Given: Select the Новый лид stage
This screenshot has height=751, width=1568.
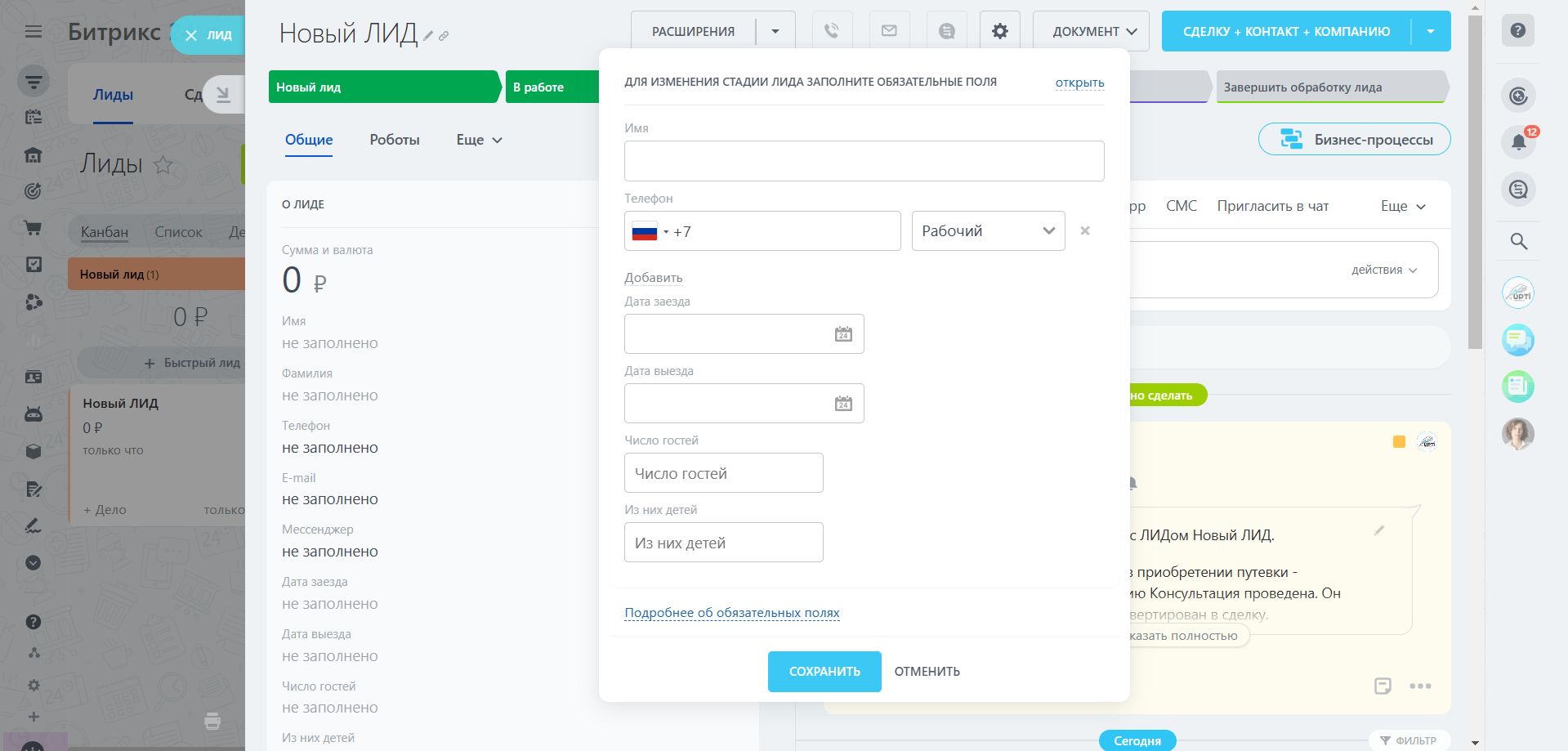Looking at the screenshot, I should coord(385,87).
